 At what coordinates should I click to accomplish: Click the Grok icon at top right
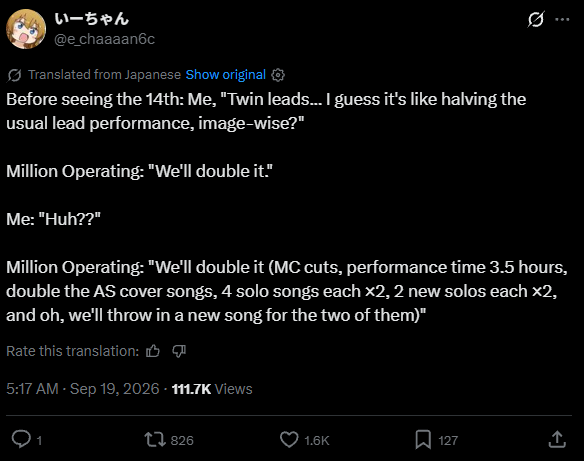pyautogui.click(x=536, y=19)
